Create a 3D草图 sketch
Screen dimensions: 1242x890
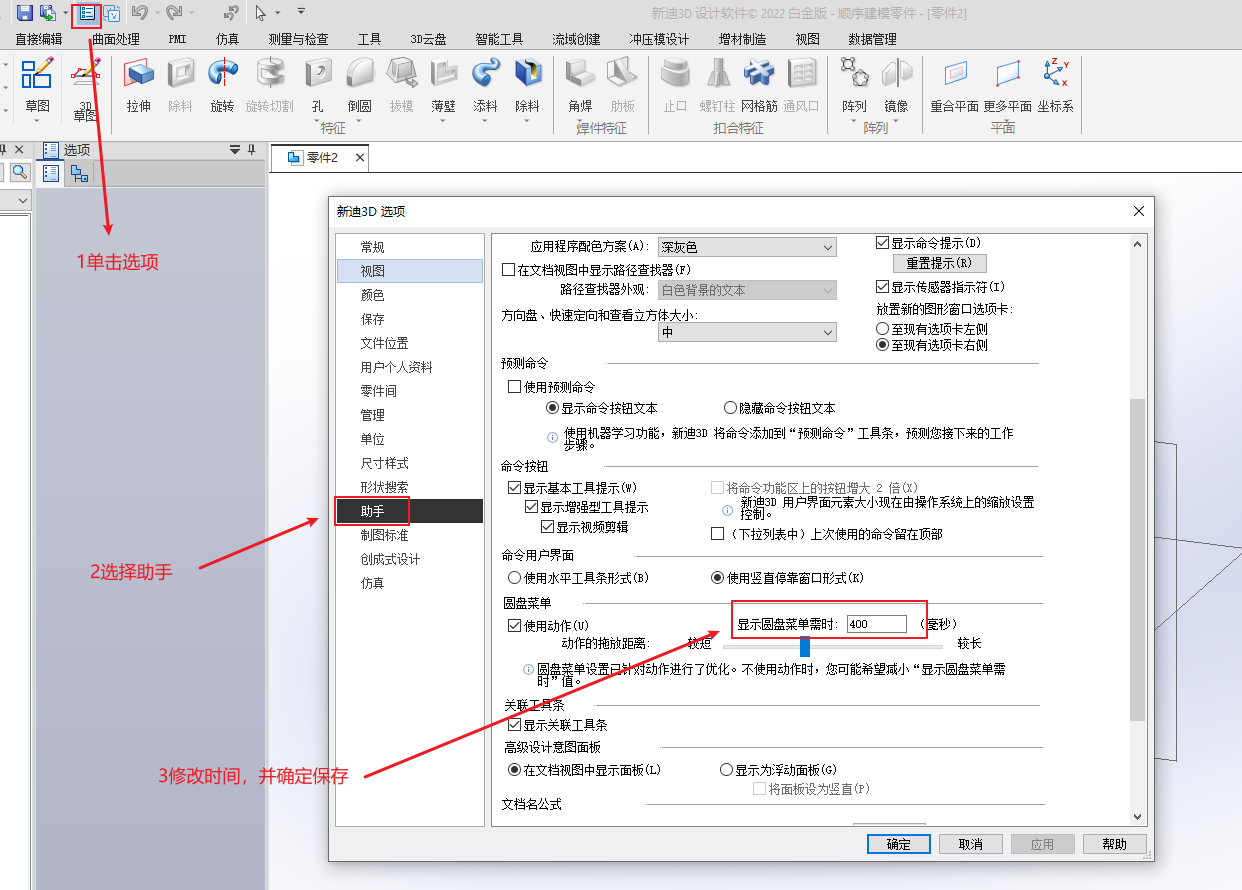86,88
